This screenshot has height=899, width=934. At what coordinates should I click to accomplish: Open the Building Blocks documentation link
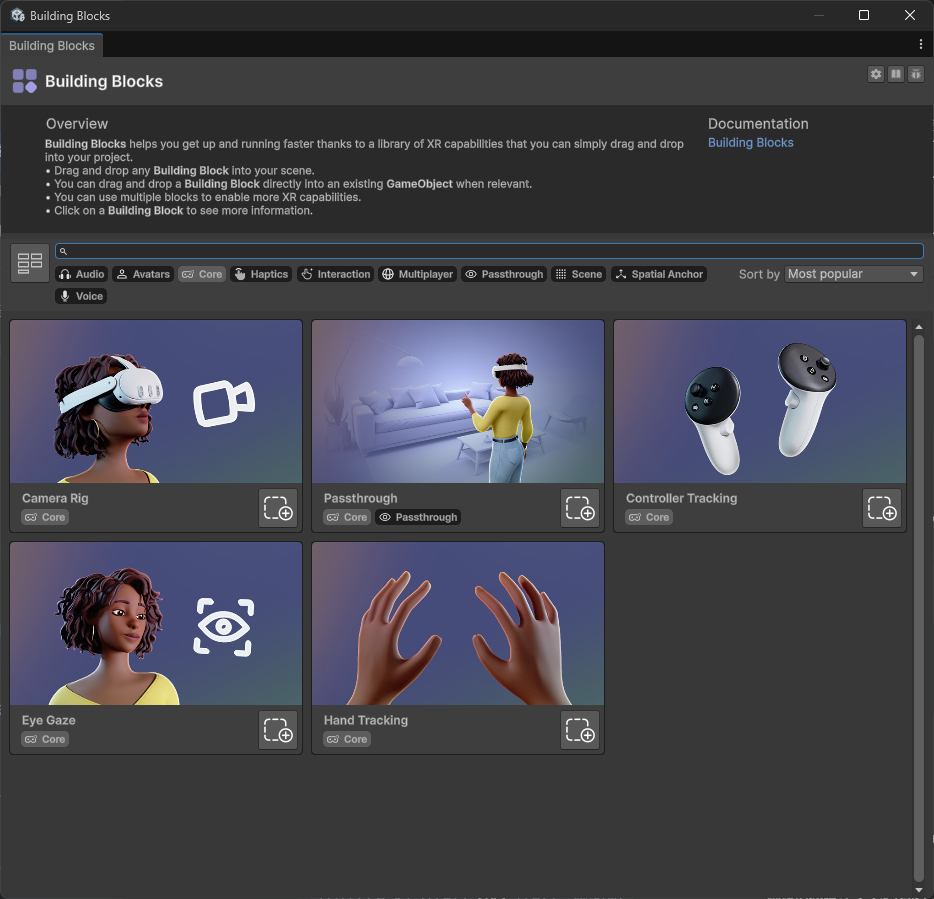coord(751,142)
